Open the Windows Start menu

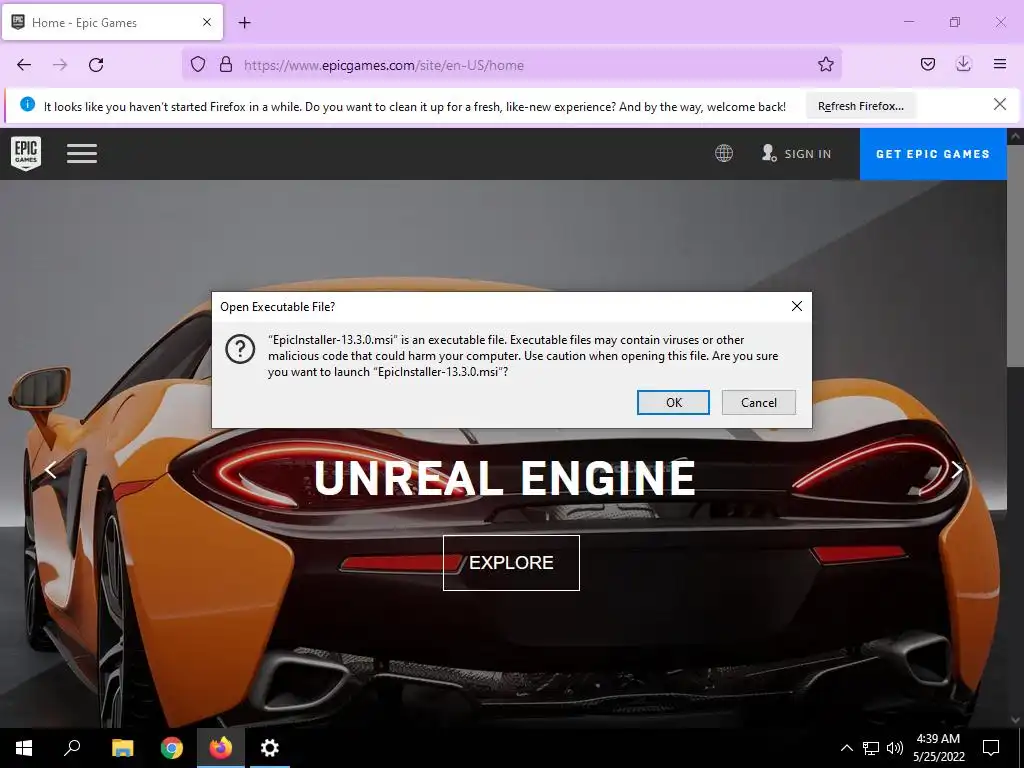click(x=24, y=748)
